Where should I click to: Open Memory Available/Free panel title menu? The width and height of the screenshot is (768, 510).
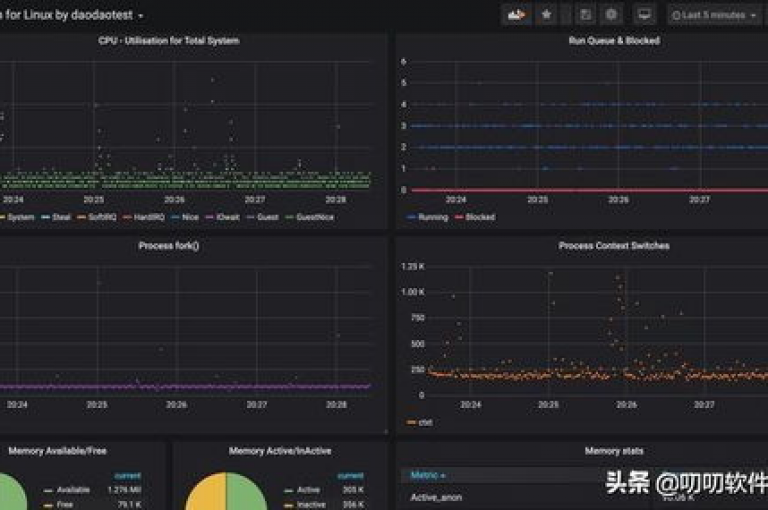coord(57,451)
